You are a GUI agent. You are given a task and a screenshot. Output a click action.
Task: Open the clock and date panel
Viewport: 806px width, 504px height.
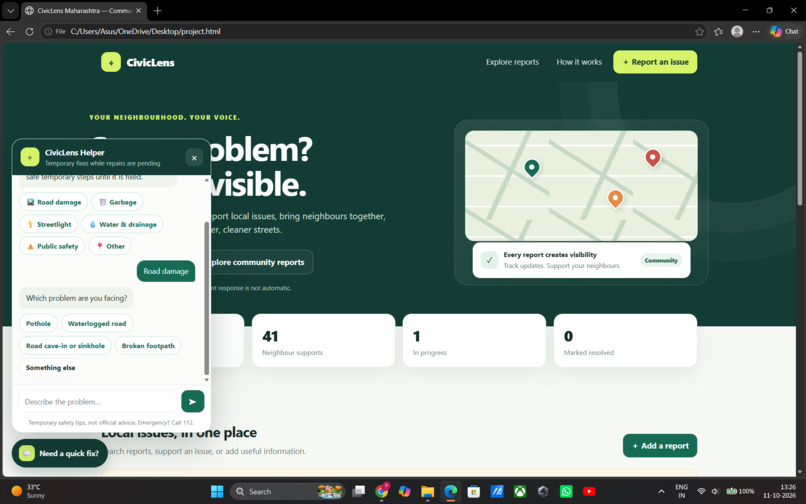[x=780, y=491]
